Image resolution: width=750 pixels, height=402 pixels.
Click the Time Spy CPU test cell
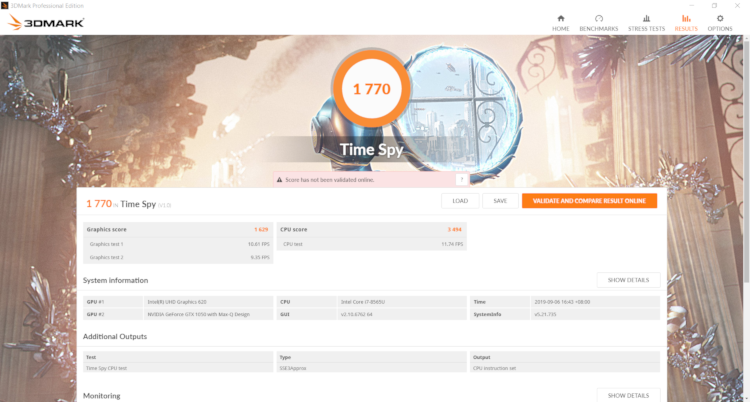pos(178,368)
